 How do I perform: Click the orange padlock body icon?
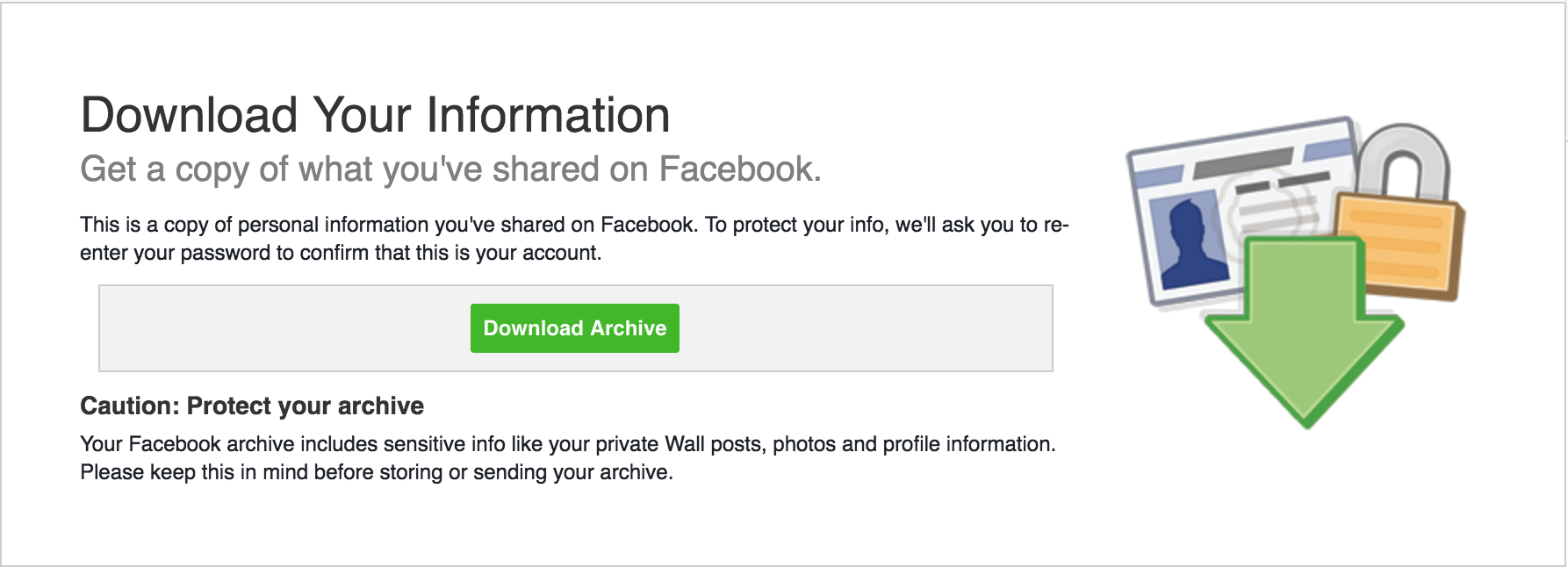(1398, 242)
